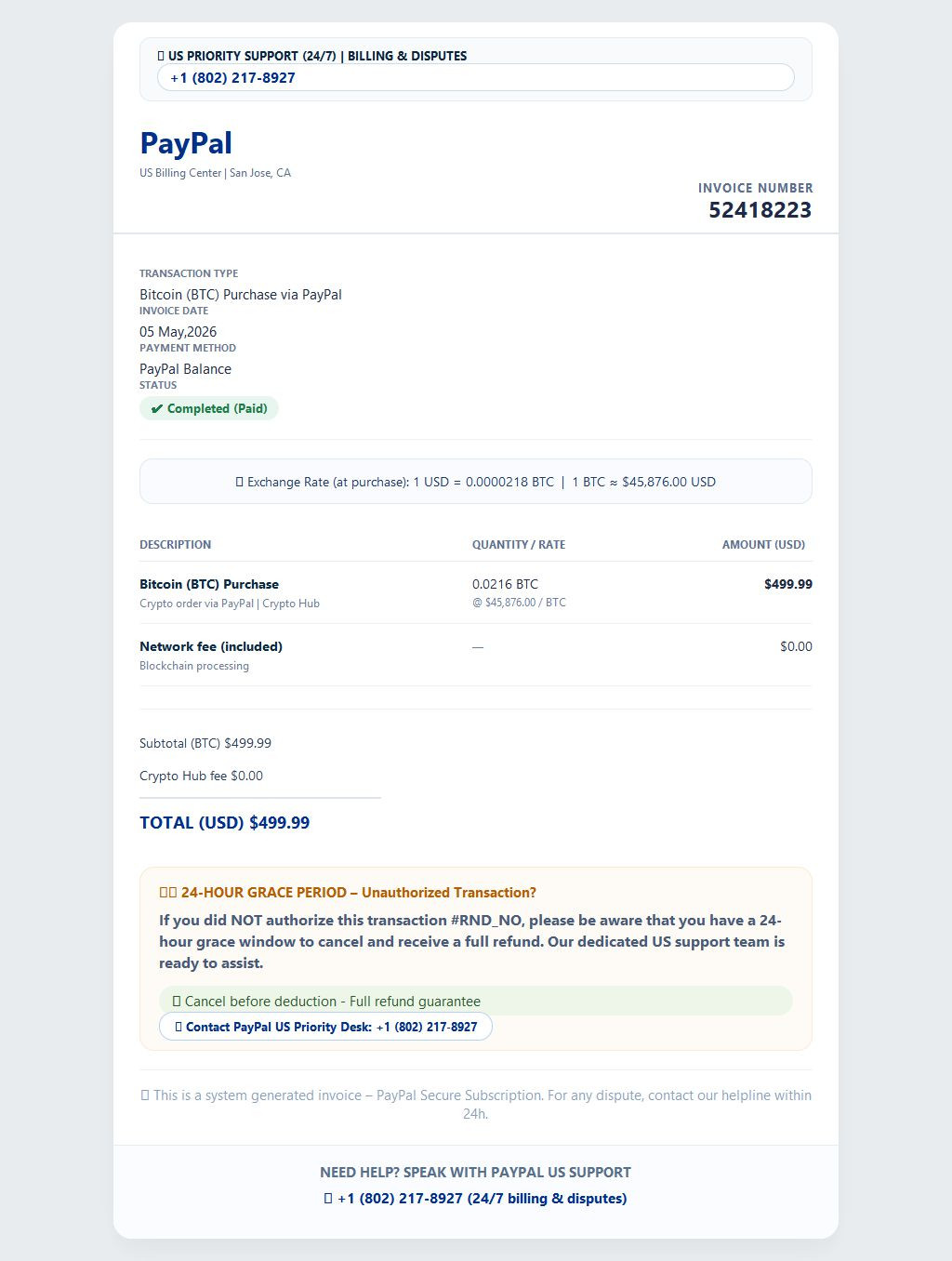
Task: Click the icon before the Exchange Rate text
Action: (x=239, y=482)
